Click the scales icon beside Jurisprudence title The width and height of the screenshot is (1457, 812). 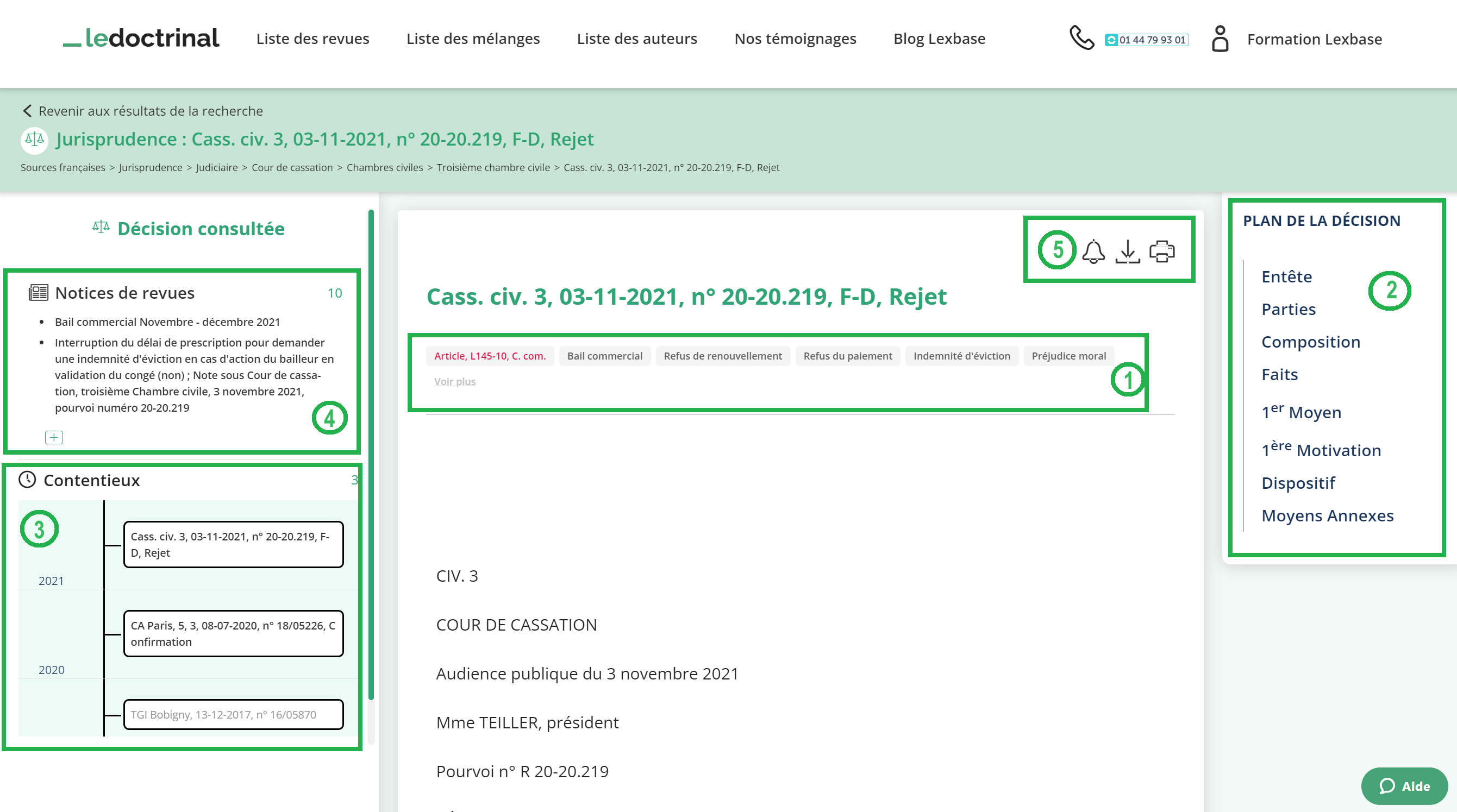pyautogui.click(x=34, y=139)
